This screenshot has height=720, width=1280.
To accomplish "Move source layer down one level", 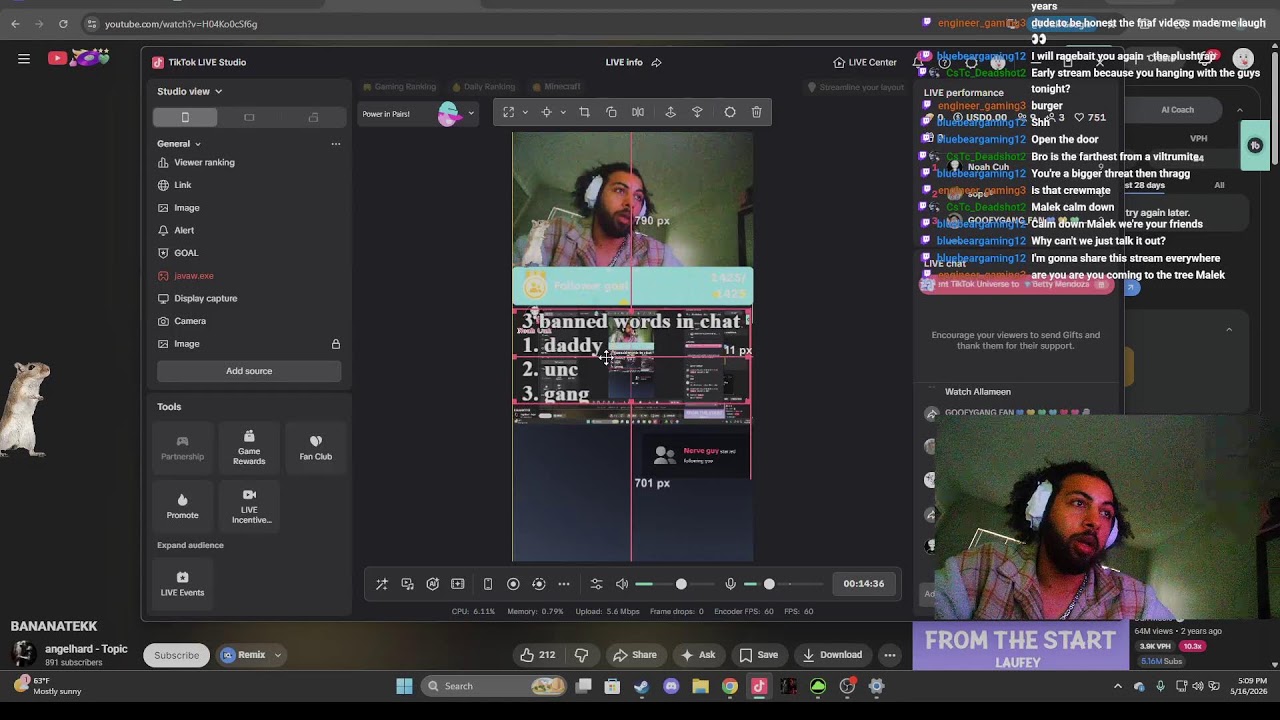I will tap(697, 112).
